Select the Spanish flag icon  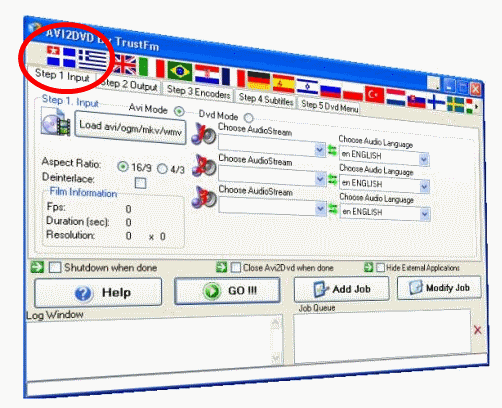(x=284, y=84)
